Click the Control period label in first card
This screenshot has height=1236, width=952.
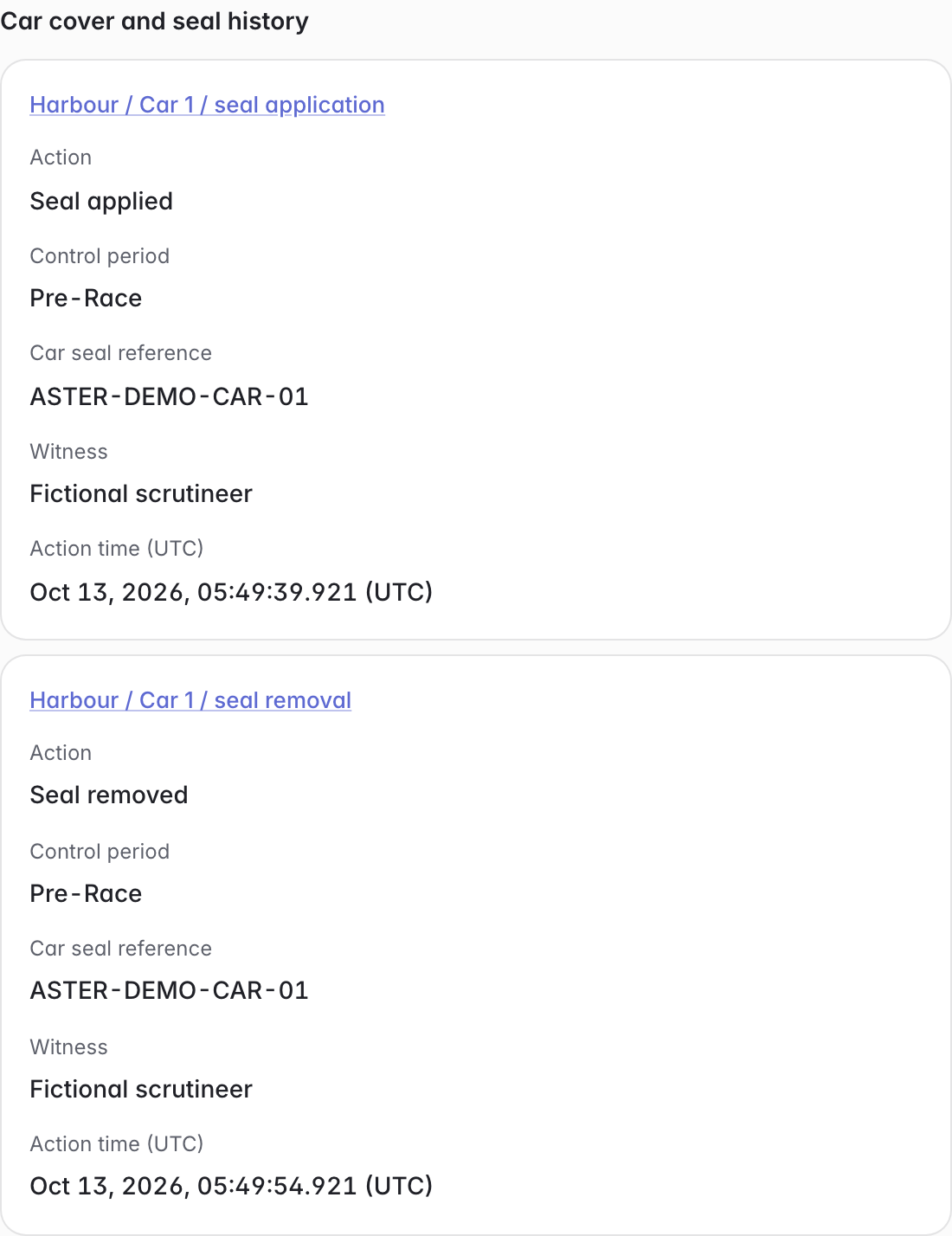100,256
